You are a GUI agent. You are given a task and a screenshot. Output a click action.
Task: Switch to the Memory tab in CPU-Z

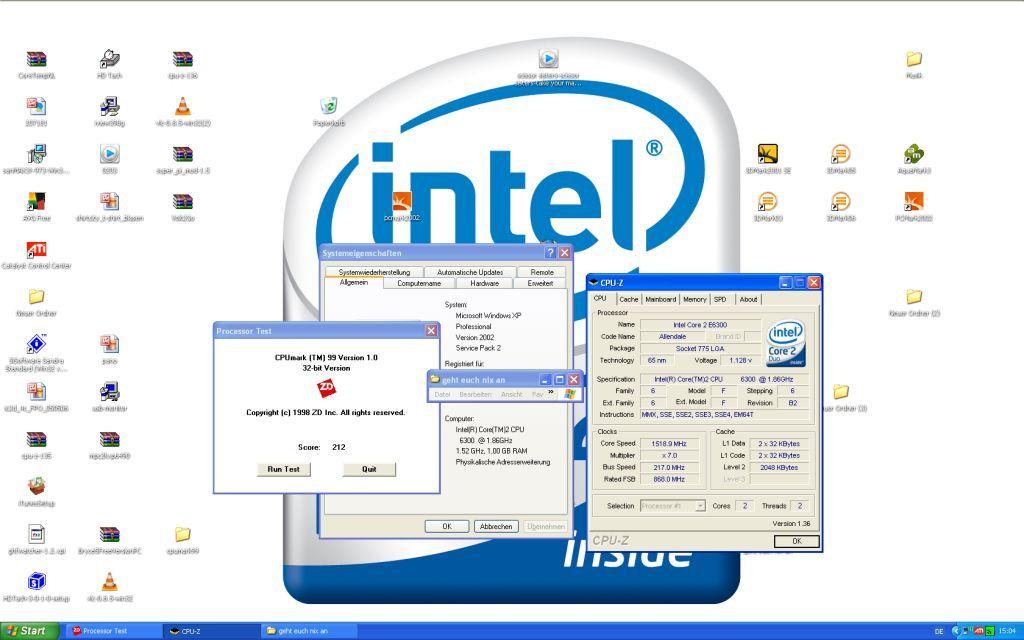coord(694,299)
